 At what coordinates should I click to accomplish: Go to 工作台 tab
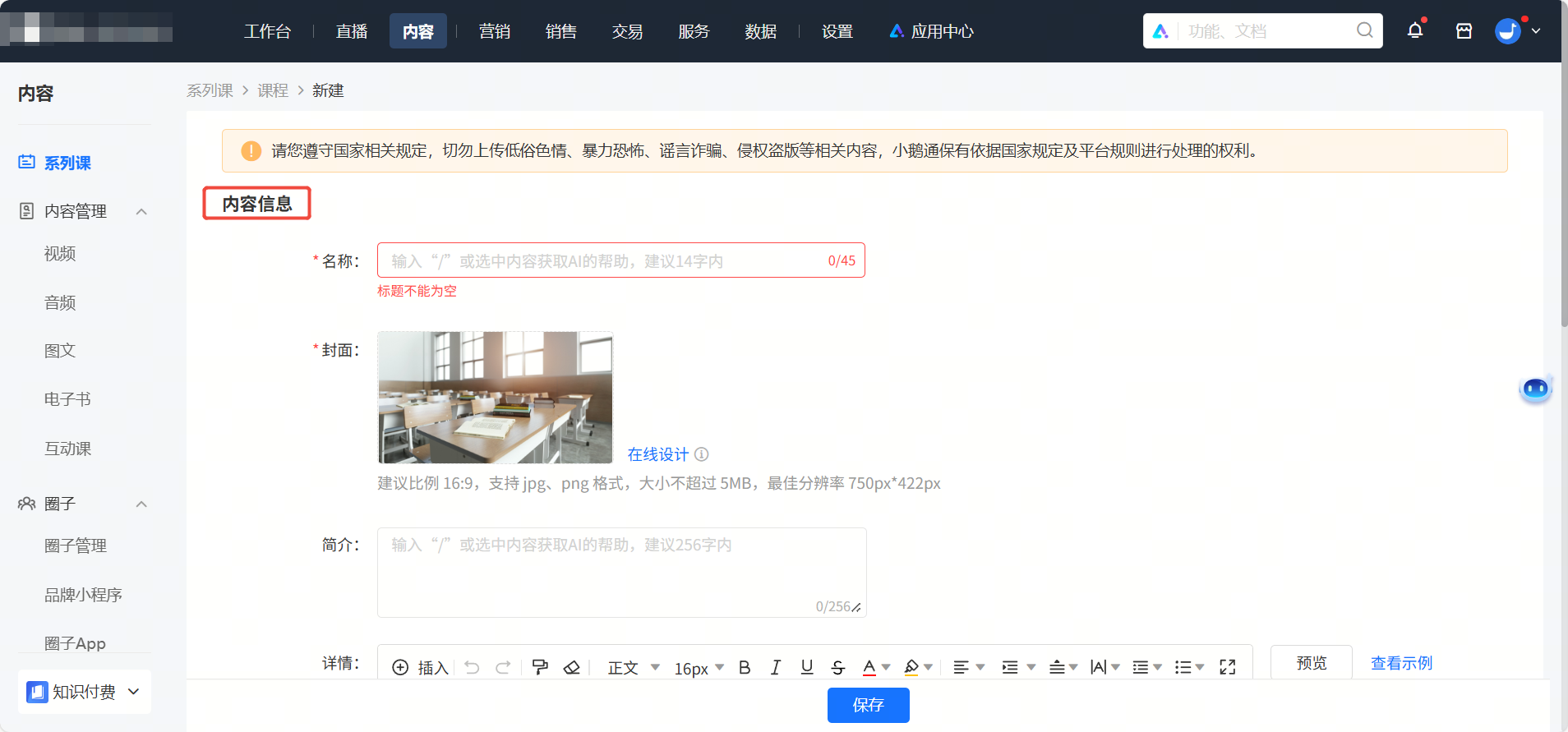(268, 31)
